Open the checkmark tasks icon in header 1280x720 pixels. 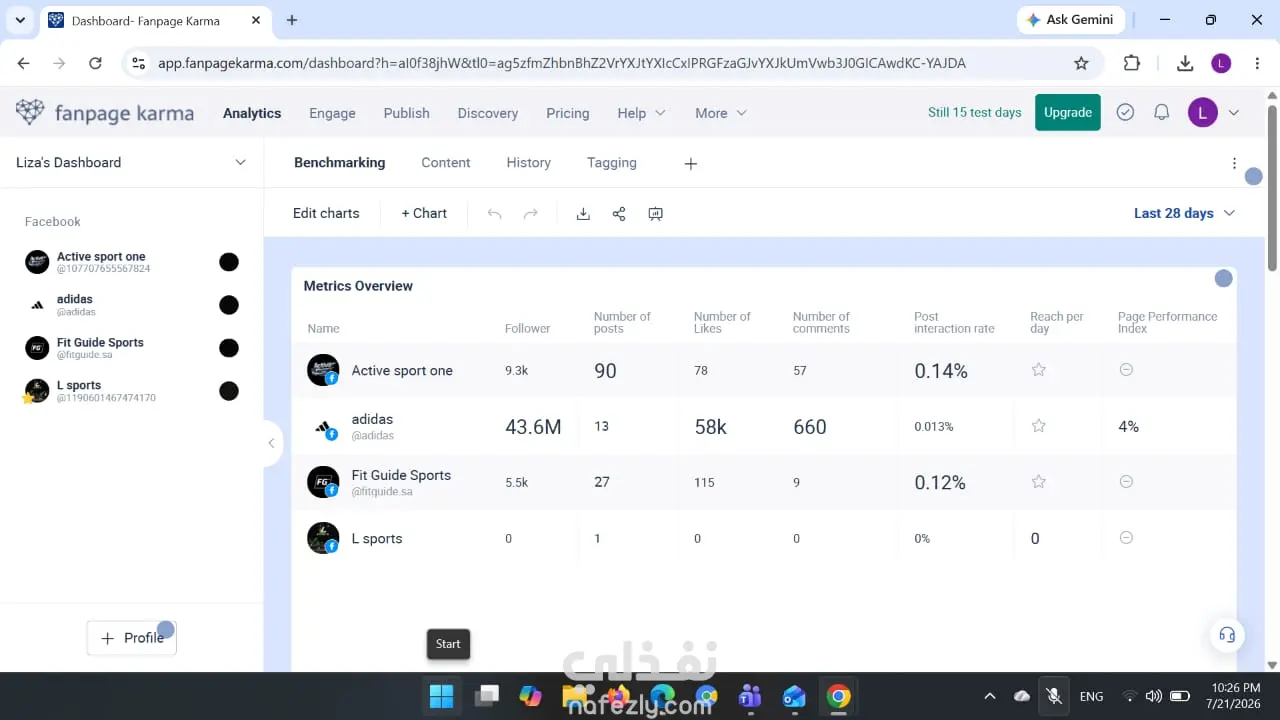click(x=1125, y=112)
